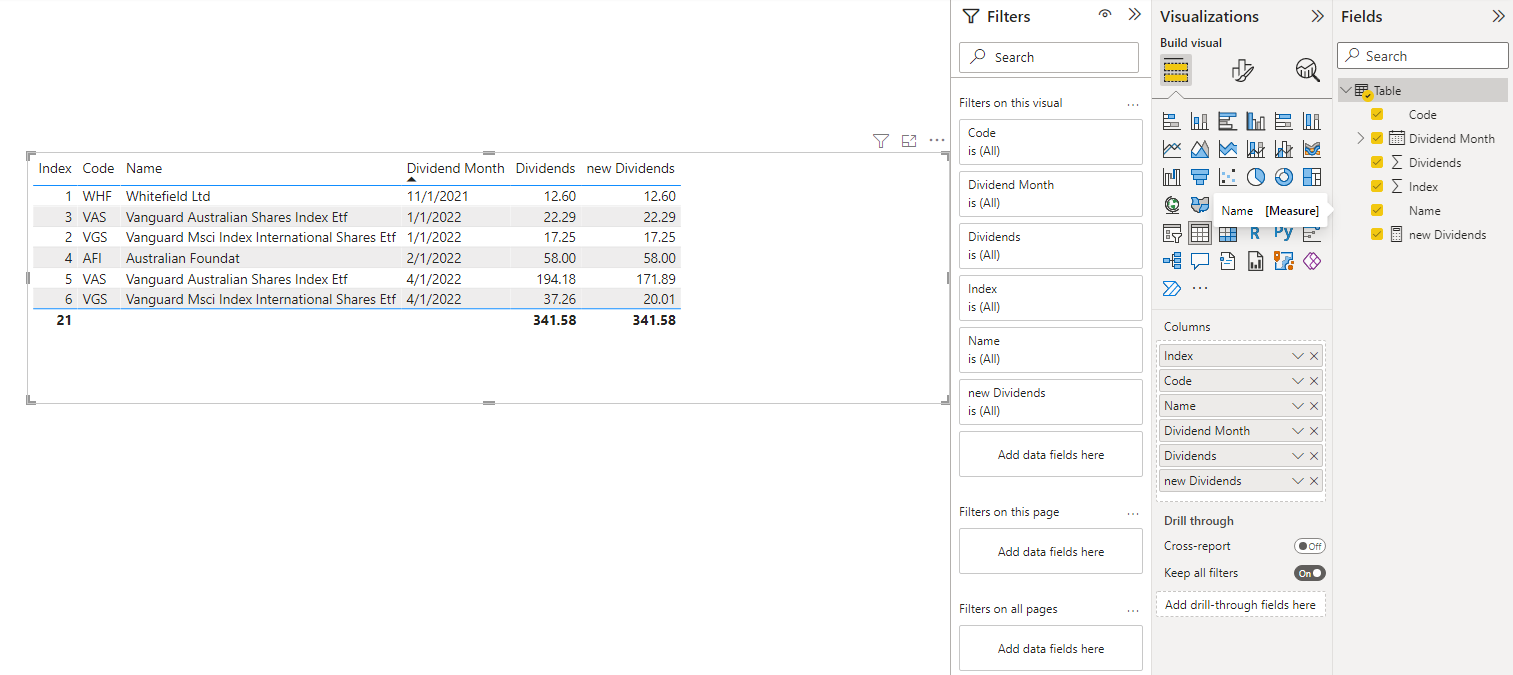Select the Pie chart visual

(x=1256, y=177)
